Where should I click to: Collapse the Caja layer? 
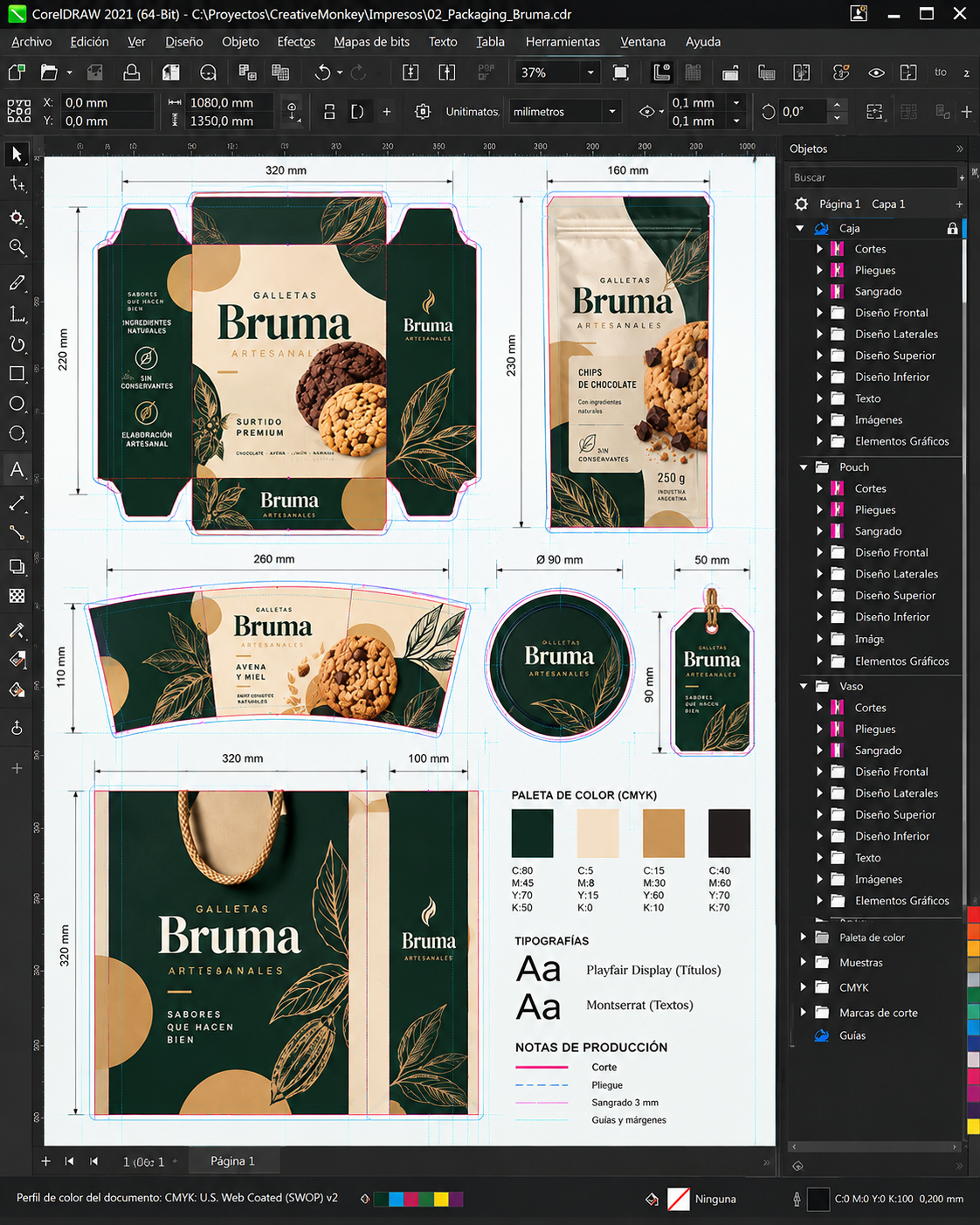(800, 229)
